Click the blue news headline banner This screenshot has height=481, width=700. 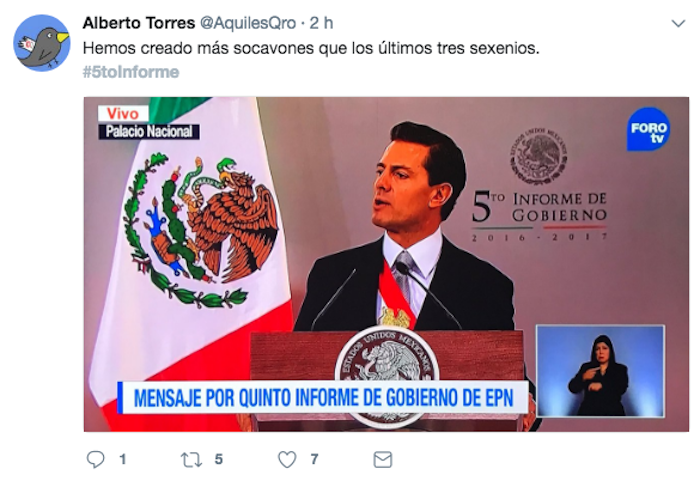[322, 397]
